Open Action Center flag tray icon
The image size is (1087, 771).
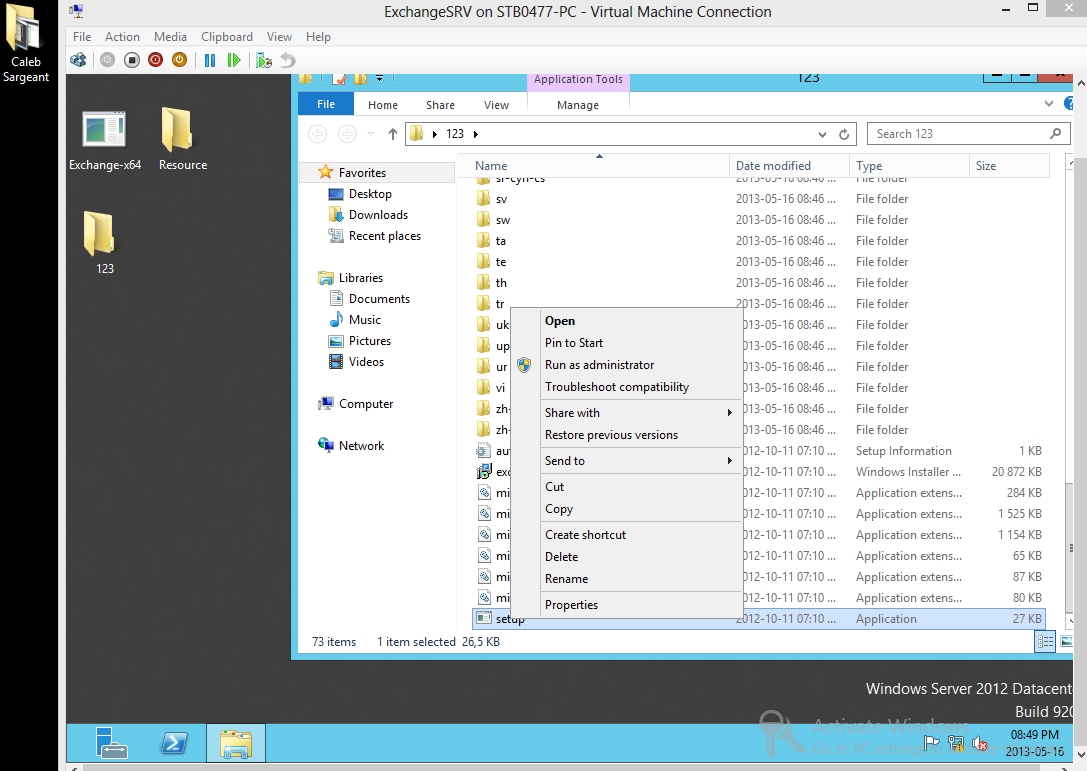pyautogui.click(x=932, y=744)
